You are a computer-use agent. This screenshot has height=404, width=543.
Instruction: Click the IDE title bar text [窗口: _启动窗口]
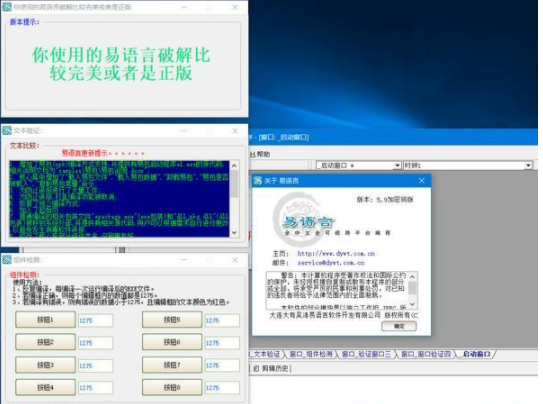[x=283, y=137]
